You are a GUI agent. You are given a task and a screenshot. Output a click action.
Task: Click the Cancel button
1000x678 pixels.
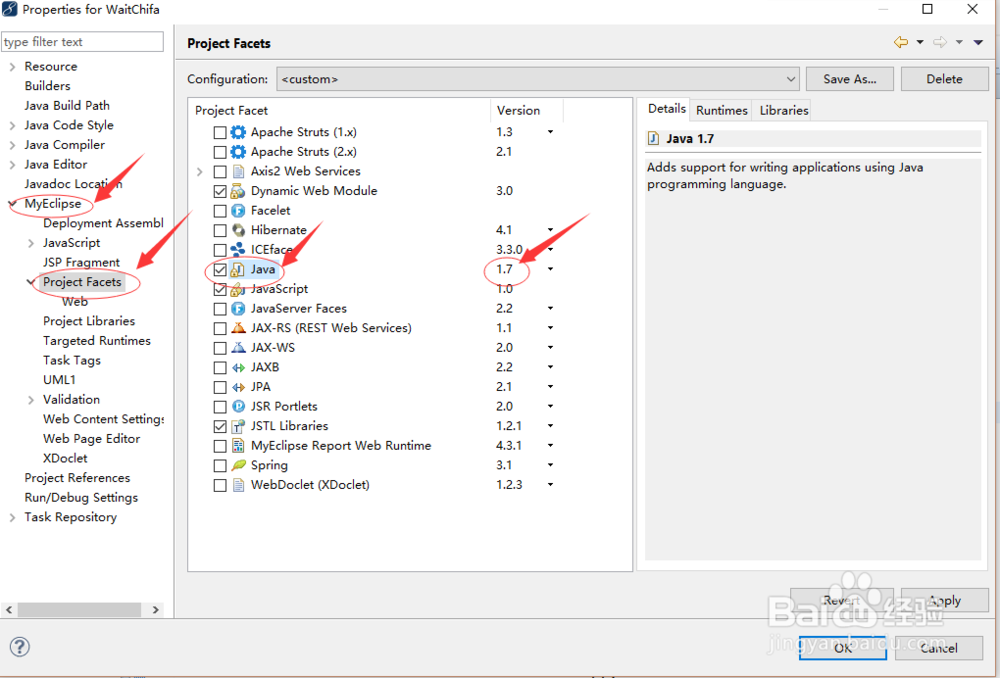[x=939, y=648]
